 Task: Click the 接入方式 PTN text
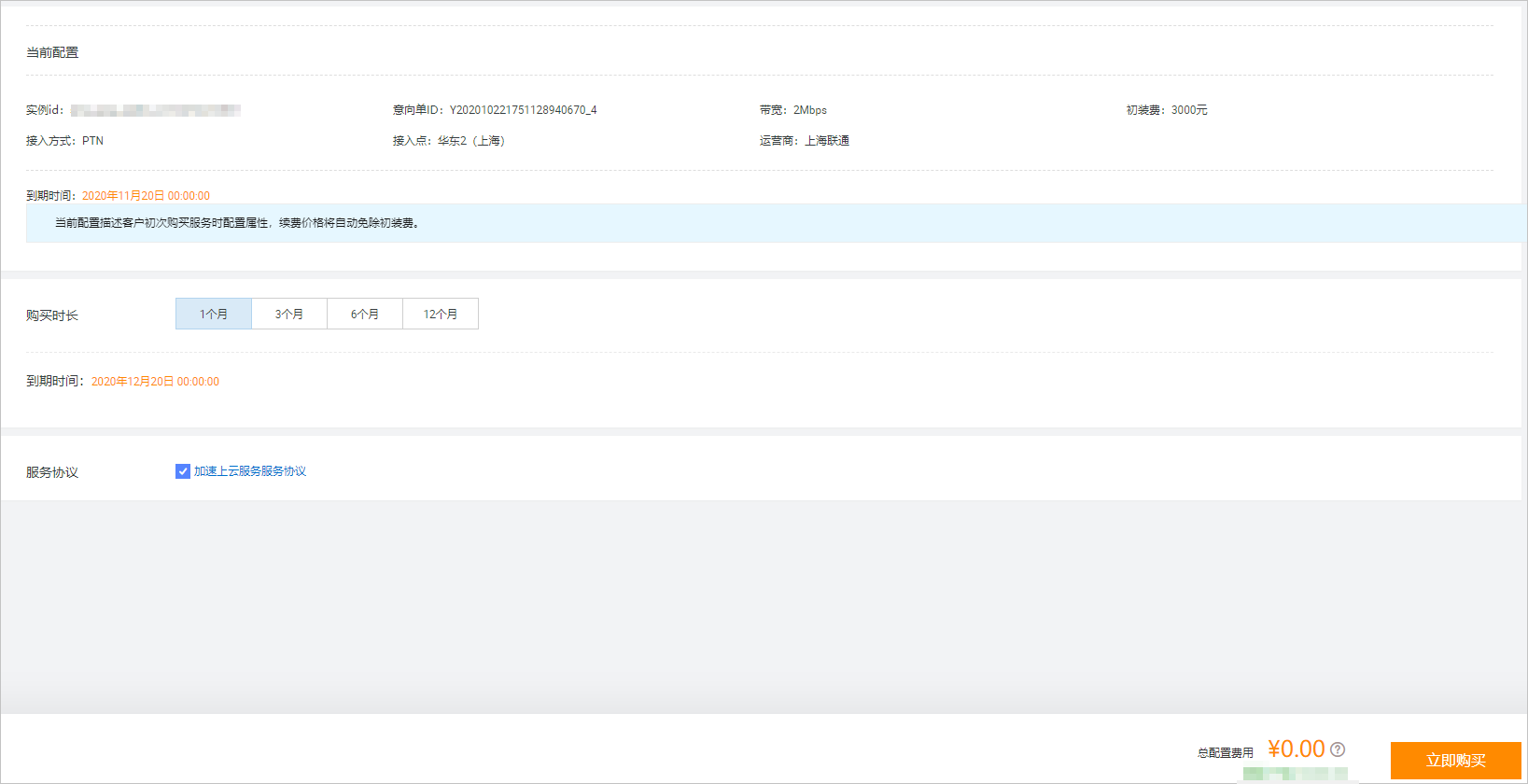[65, 141]
